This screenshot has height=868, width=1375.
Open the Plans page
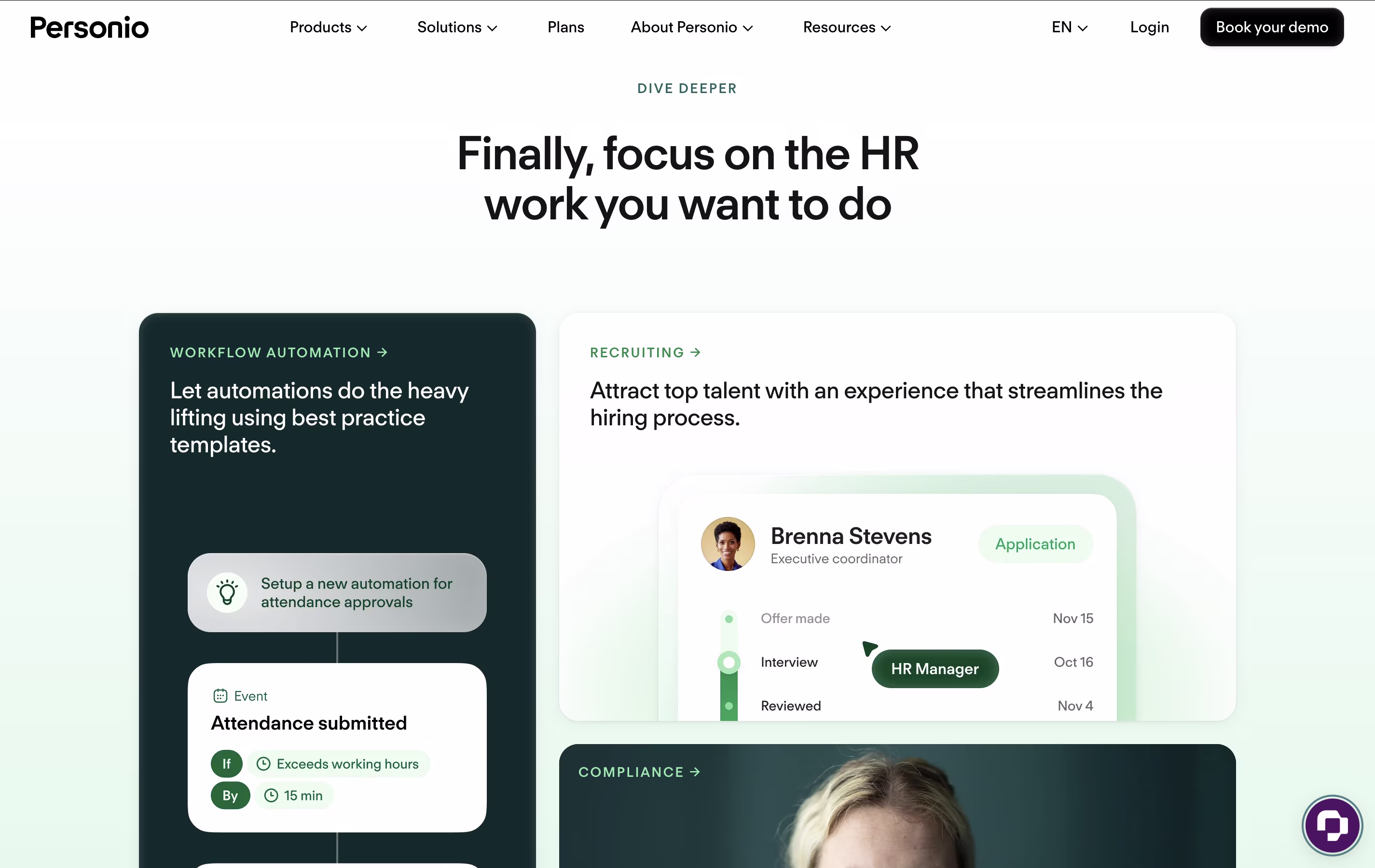565,27
